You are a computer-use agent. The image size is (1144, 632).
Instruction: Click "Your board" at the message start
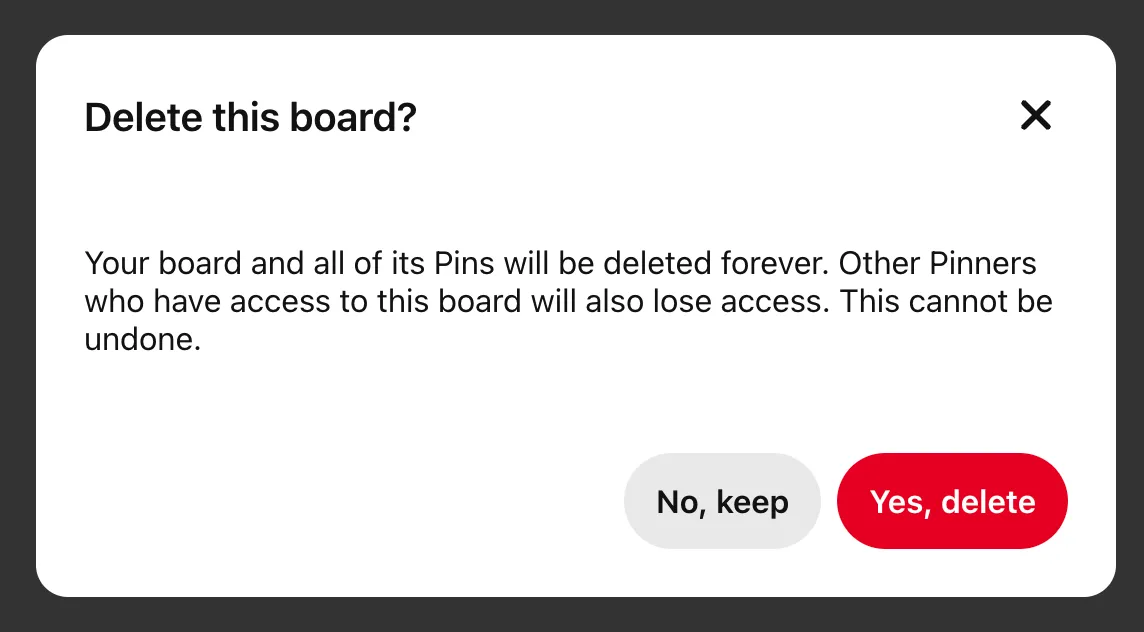pos(163,264)
